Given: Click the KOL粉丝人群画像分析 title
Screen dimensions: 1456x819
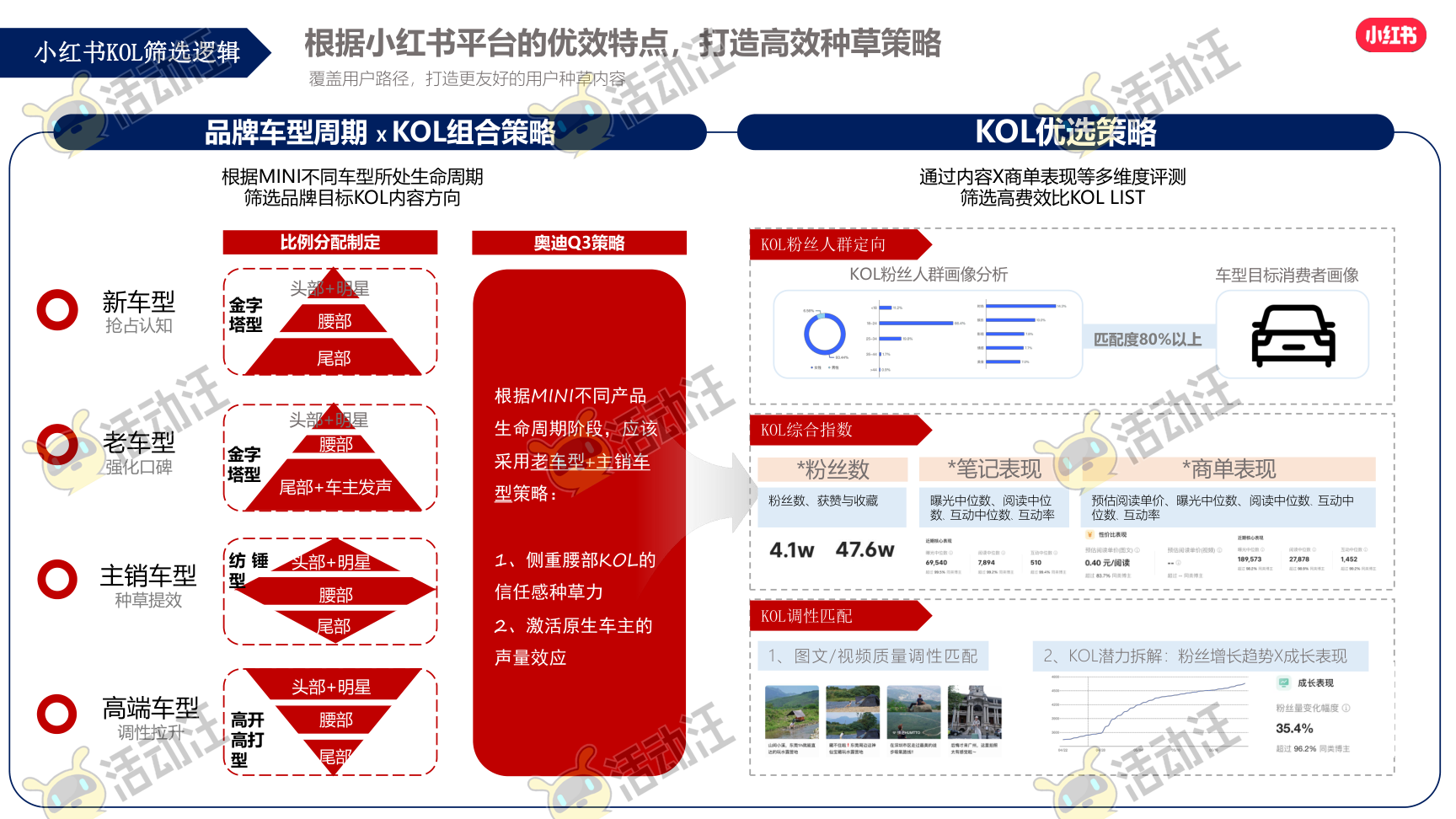Looking at the screenshot, I should click(928, 274).
